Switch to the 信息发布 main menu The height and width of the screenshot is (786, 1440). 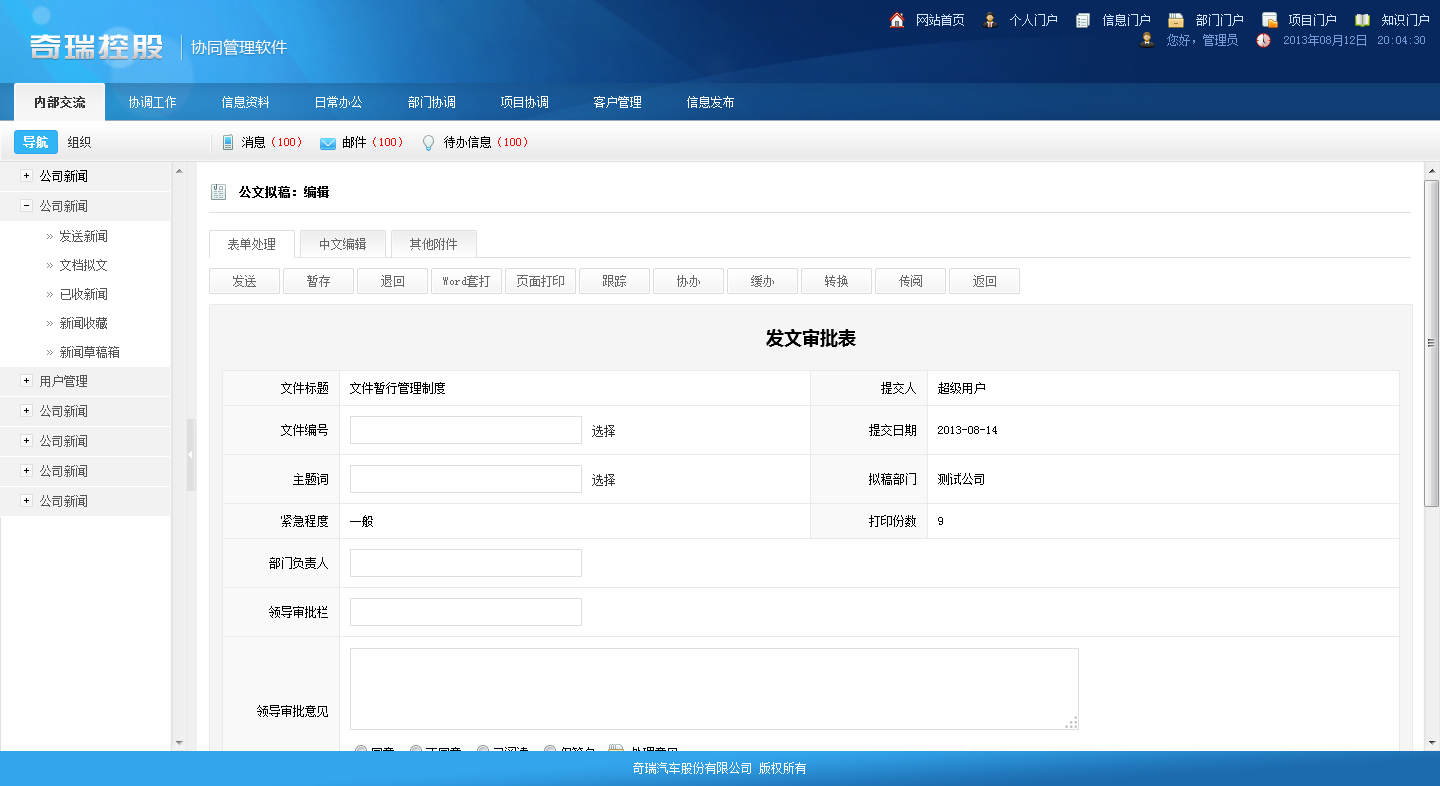point(710,102)
